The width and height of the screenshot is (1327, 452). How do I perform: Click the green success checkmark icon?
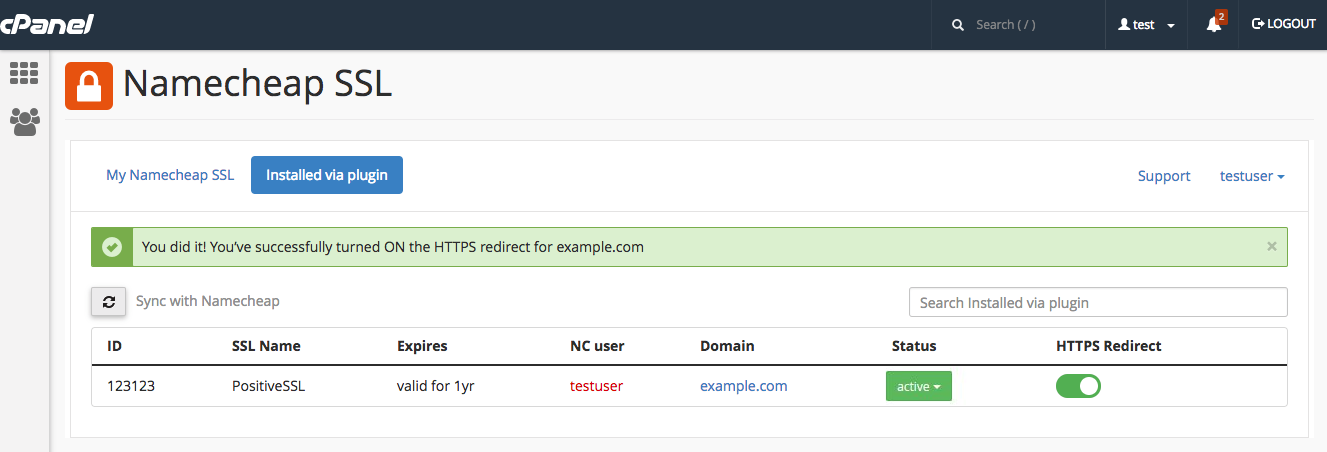(x=112, y=246)
